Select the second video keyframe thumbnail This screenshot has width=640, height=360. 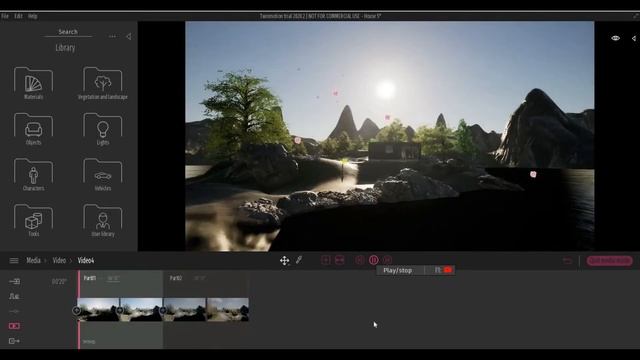pyautogui.click(x=141, y=309)
